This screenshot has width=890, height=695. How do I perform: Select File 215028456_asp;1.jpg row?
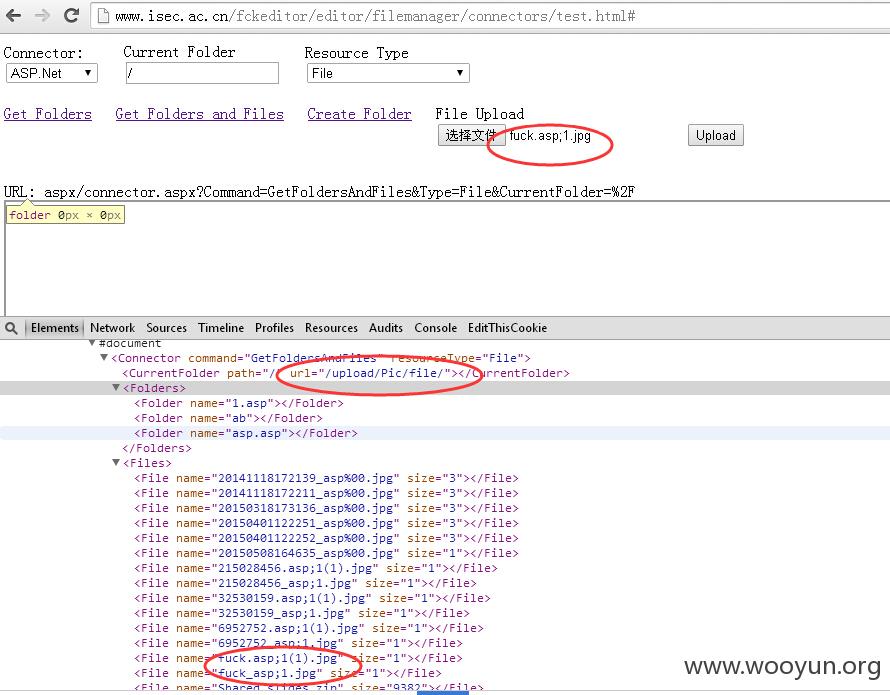305,583
